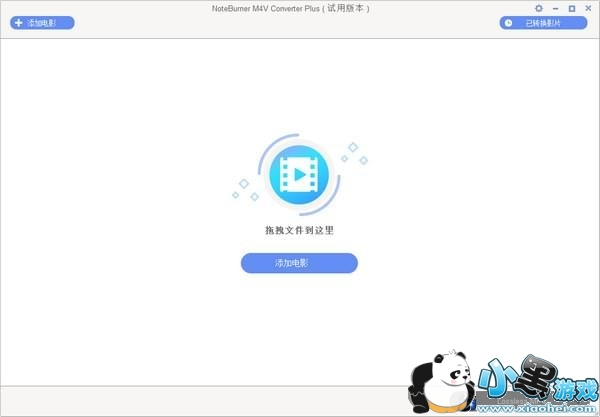
Task: Click the NoteBurner M4V Converter Plus title
Action: (x=291, y=8)
